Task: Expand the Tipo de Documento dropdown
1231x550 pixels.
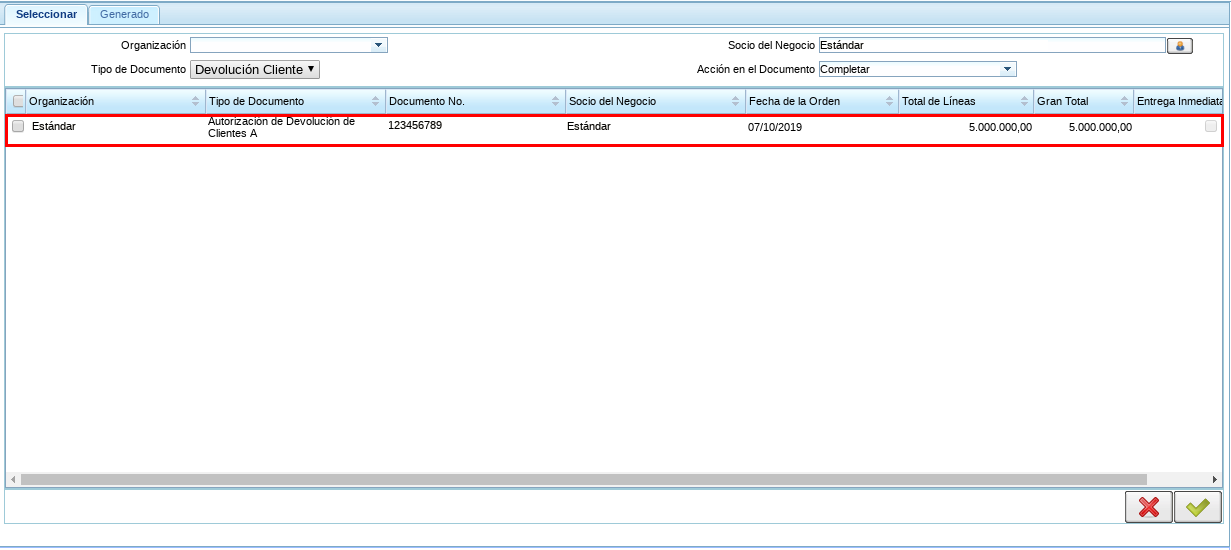Action: point(255,70)
